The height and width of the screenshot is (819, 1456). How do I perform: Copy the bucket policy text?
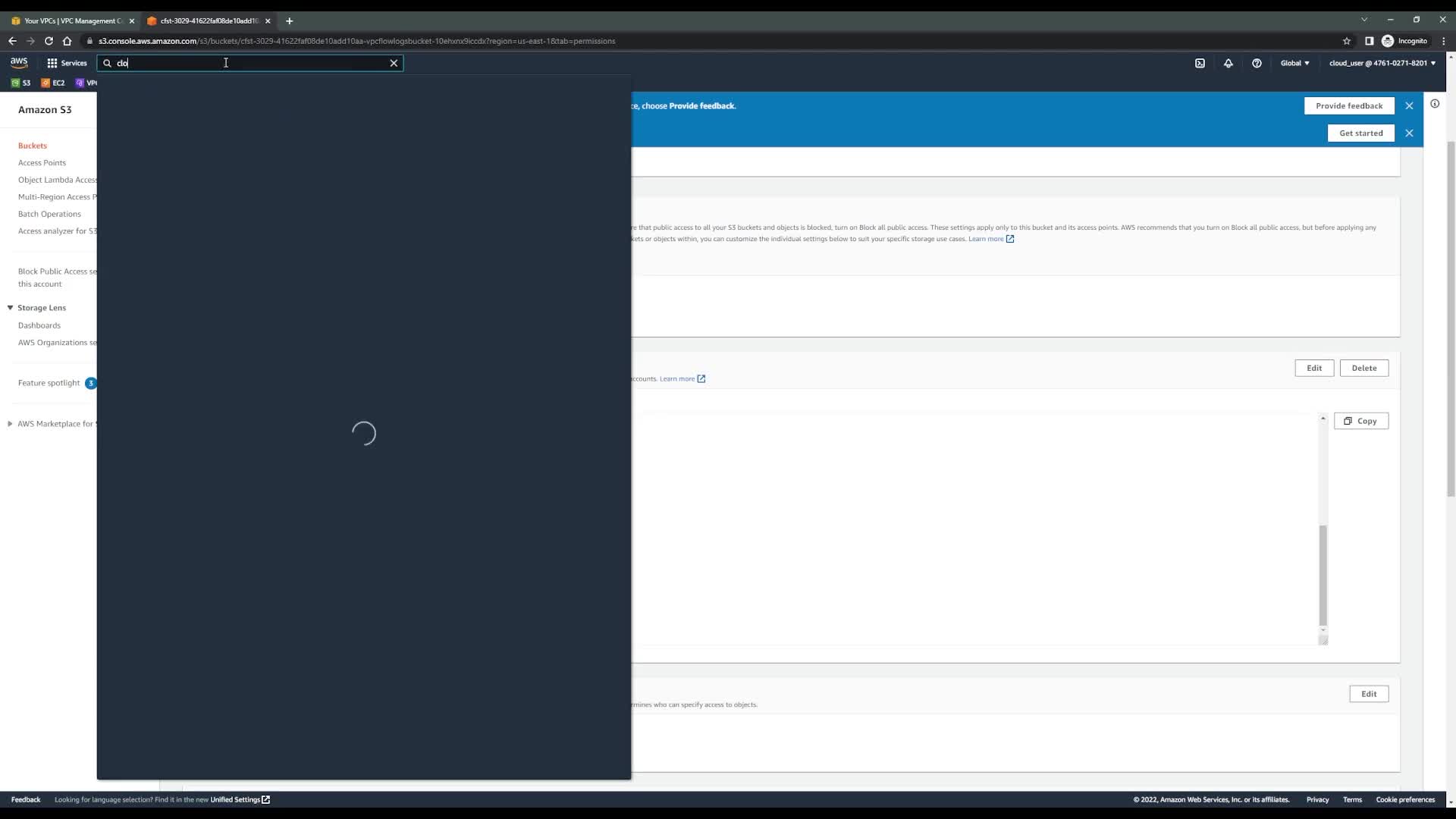1360,421
